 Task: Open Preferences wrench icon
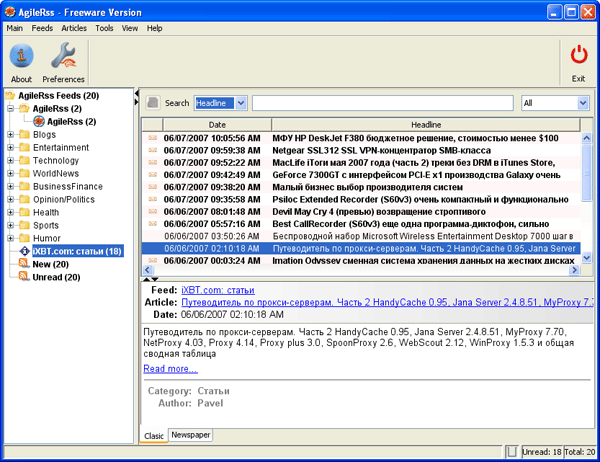(x=64, y=56)
